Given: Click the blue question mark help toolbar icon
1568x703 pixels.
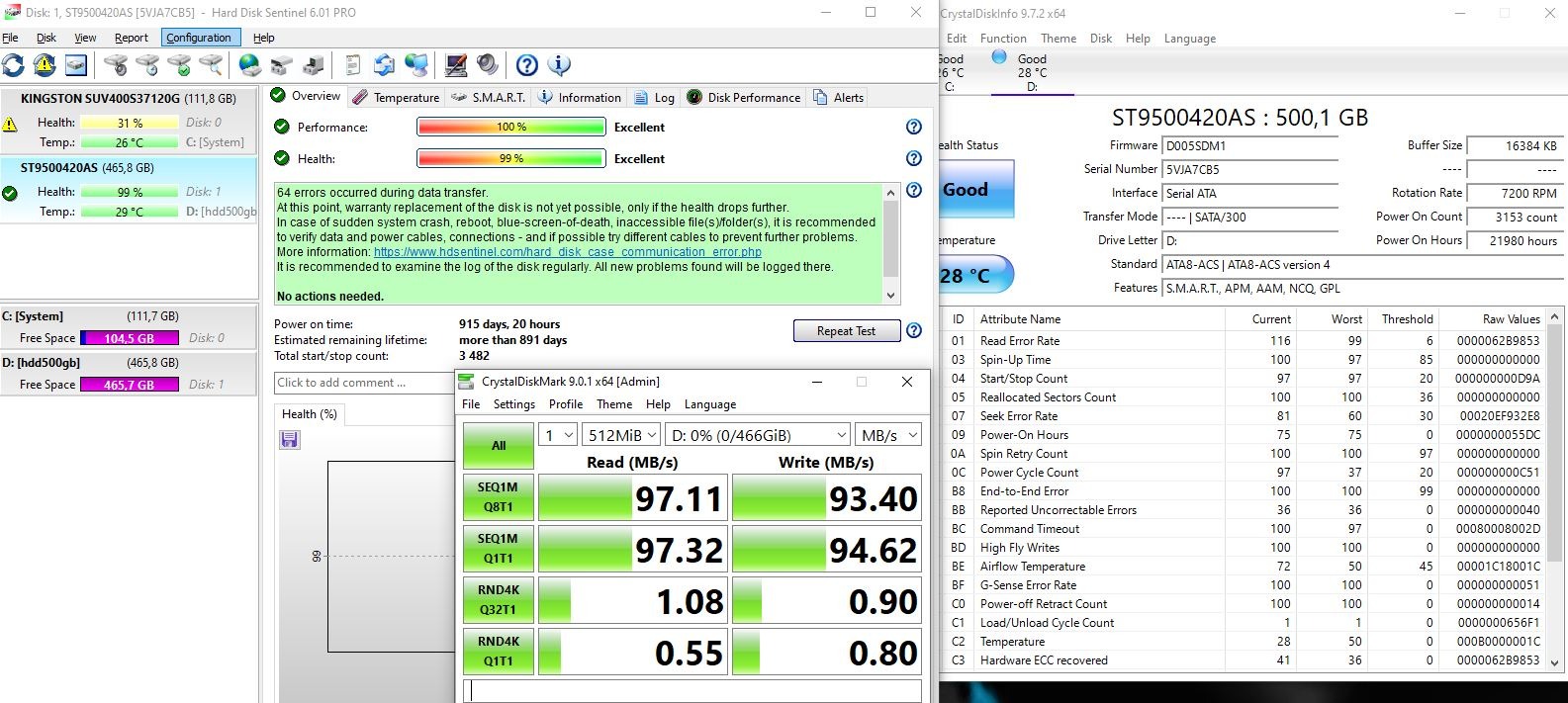Looking at the screenshot, I should tap(527, 65).
